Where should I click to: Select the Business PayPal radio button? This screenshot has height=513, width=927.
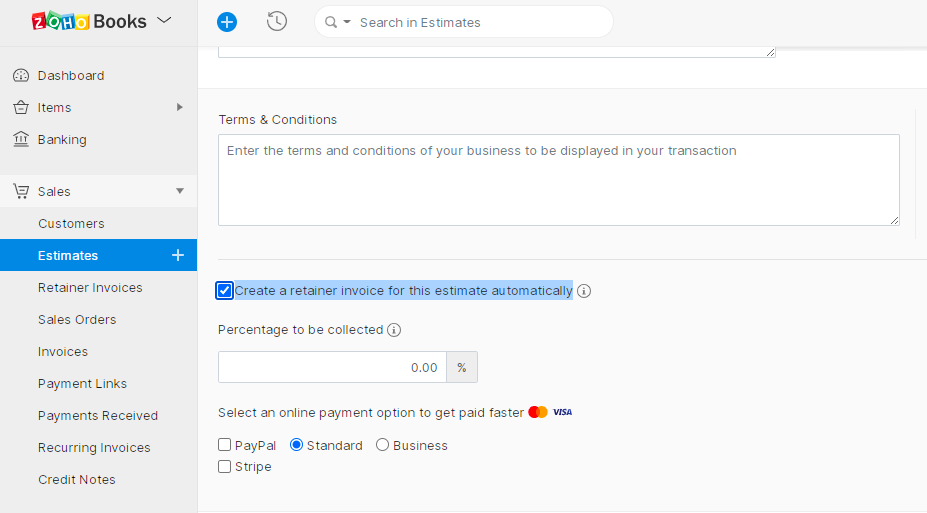pyautogui.click(x=382, y=445)
